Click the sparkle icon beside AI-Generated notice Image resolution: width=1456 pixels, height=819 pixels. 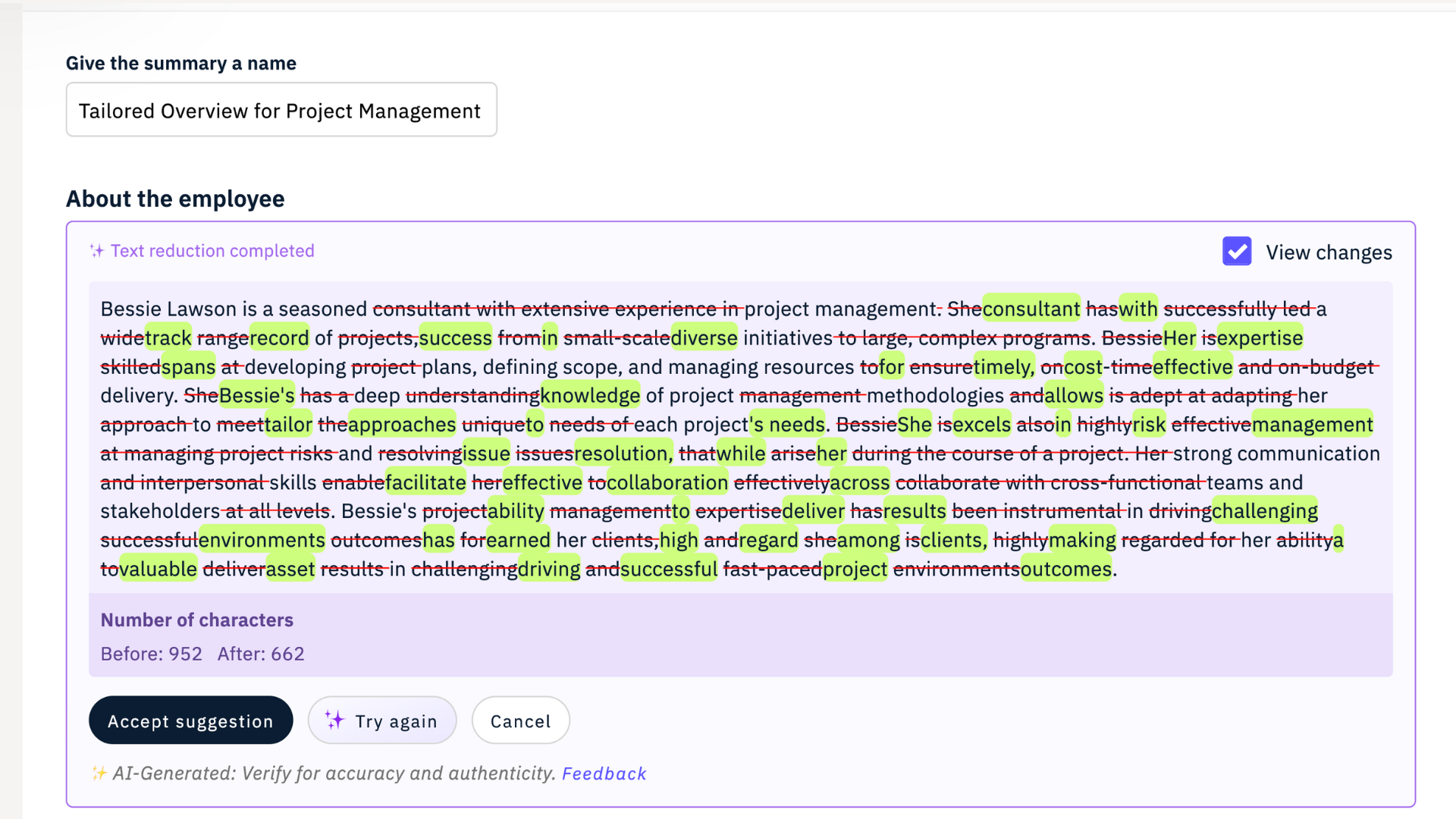click(99, 773)
